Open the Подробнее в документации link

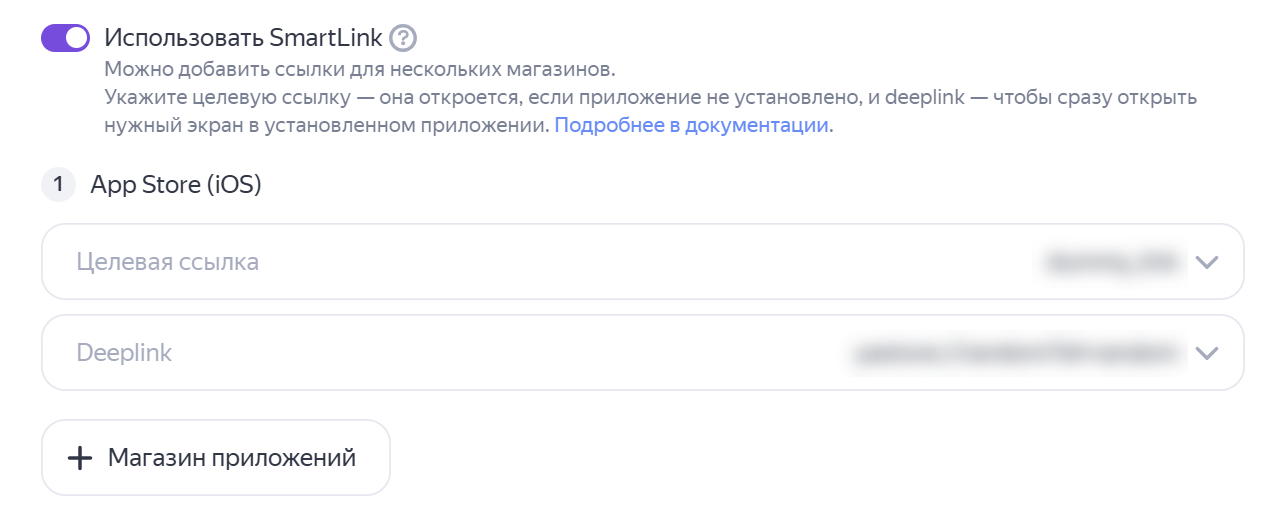pos(691,126)
